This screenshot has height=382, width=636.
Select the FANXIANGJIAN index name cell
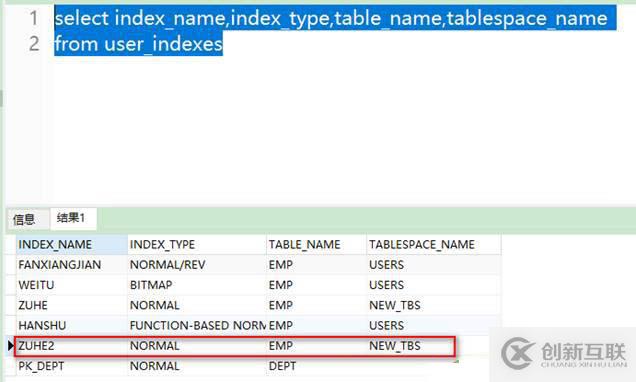click(x=72, y=265)
